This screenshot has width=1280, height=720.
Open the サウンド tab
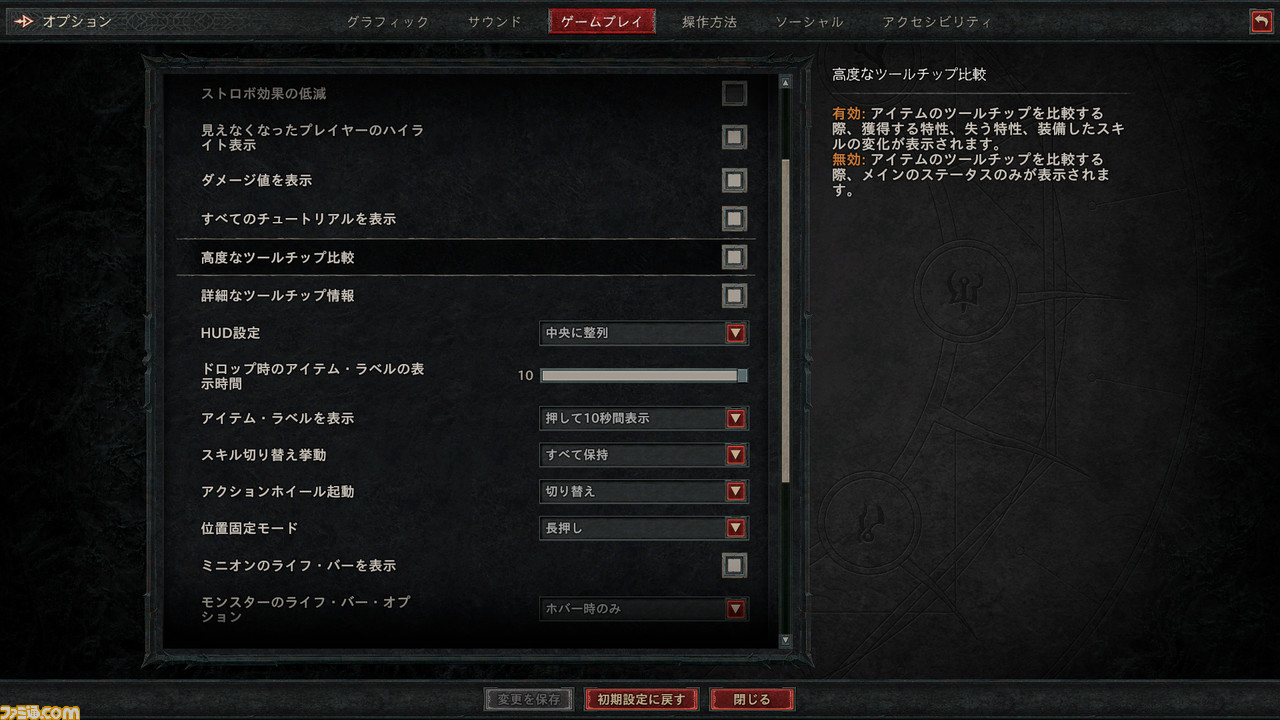[x=495, y=22]
